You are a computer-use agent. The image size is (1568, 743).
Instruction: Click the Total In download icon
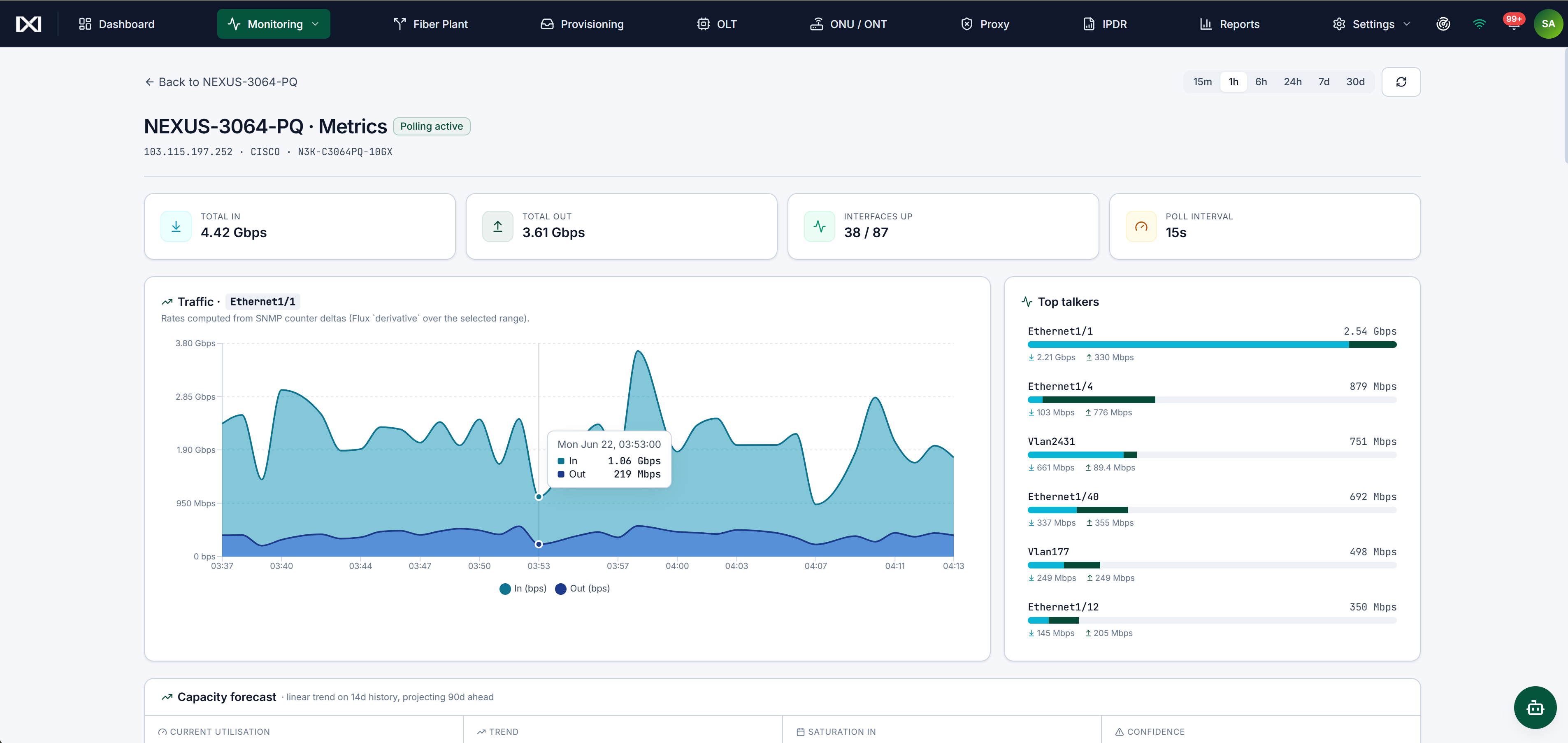176,226
